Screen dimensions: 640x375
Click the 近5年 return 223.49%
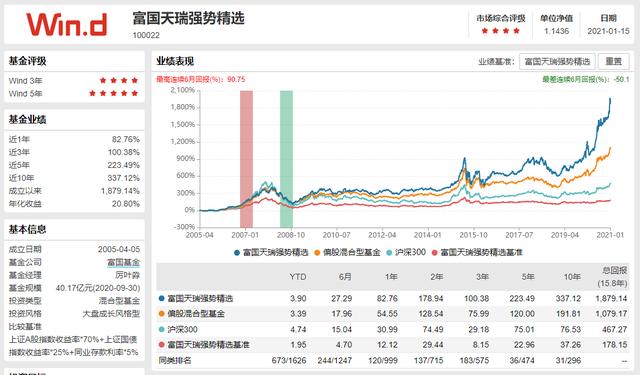pos(124,165)
